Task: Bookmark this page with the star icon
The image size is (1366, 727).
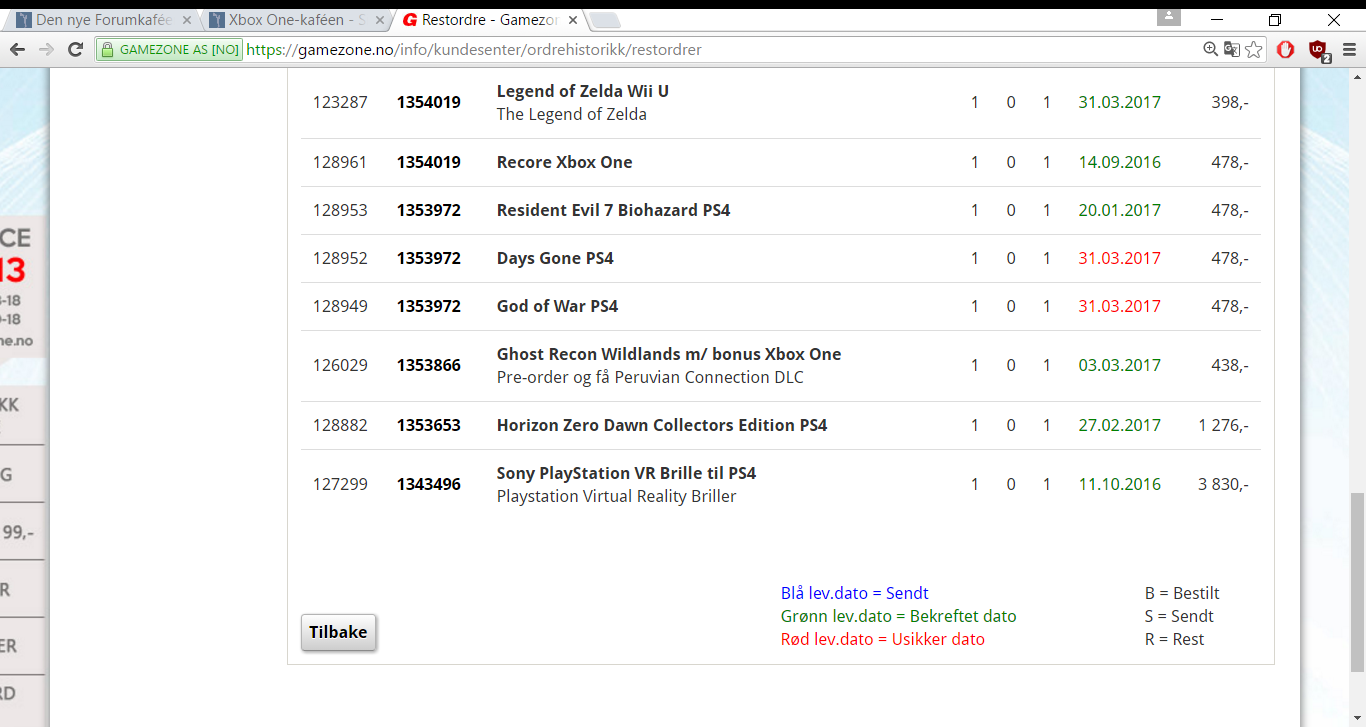Action: (x=1254, y=49)
